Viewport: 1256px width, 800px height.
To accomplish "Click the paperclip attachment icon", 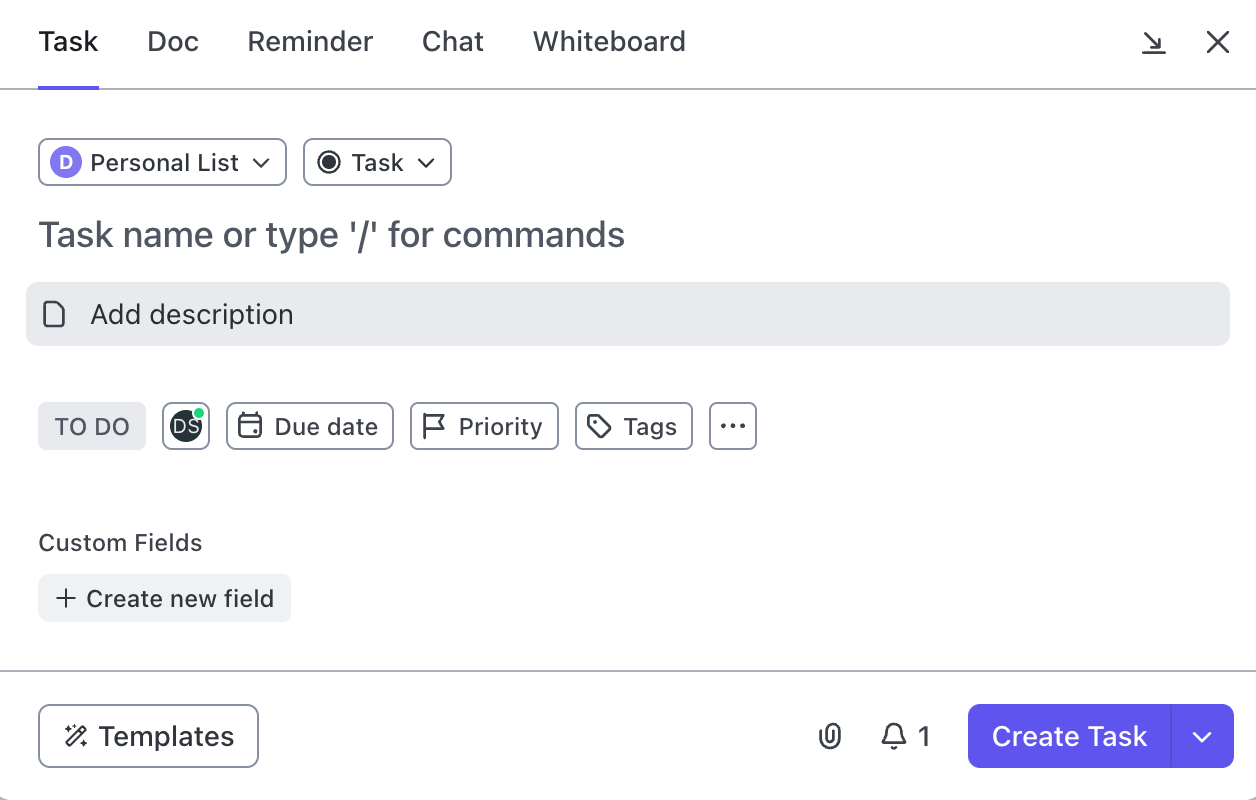I will (x=829, y=737).
